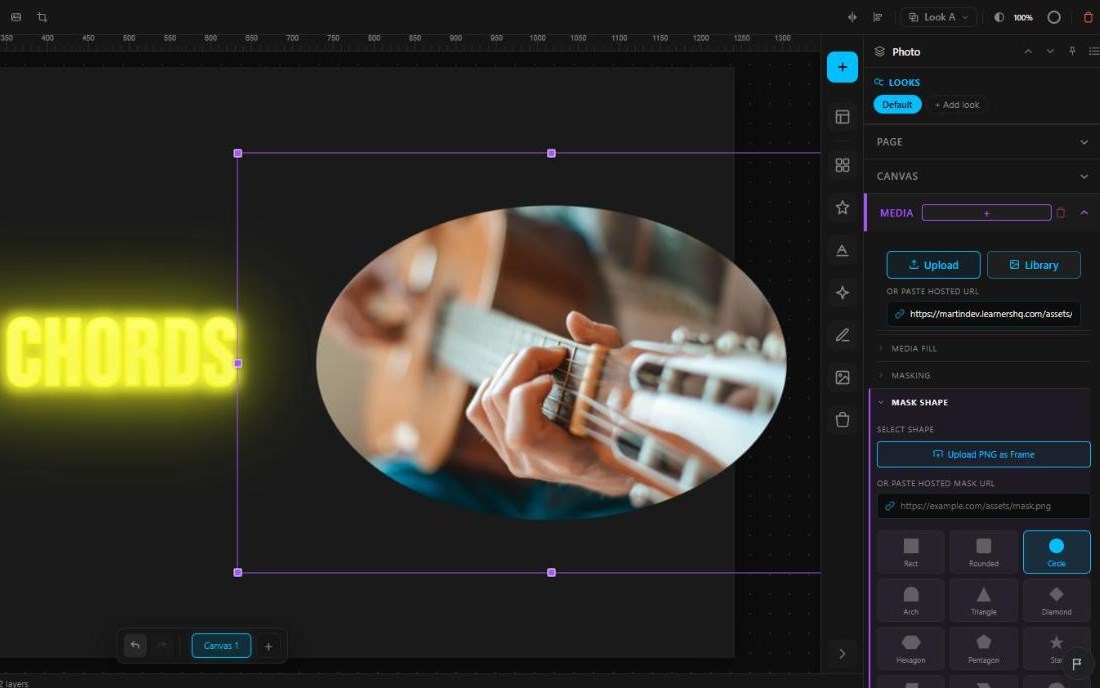Viewport: 1100px width, 688px height.
Task: Choose the Triangle mask shape
Action: tap(984, 600)
